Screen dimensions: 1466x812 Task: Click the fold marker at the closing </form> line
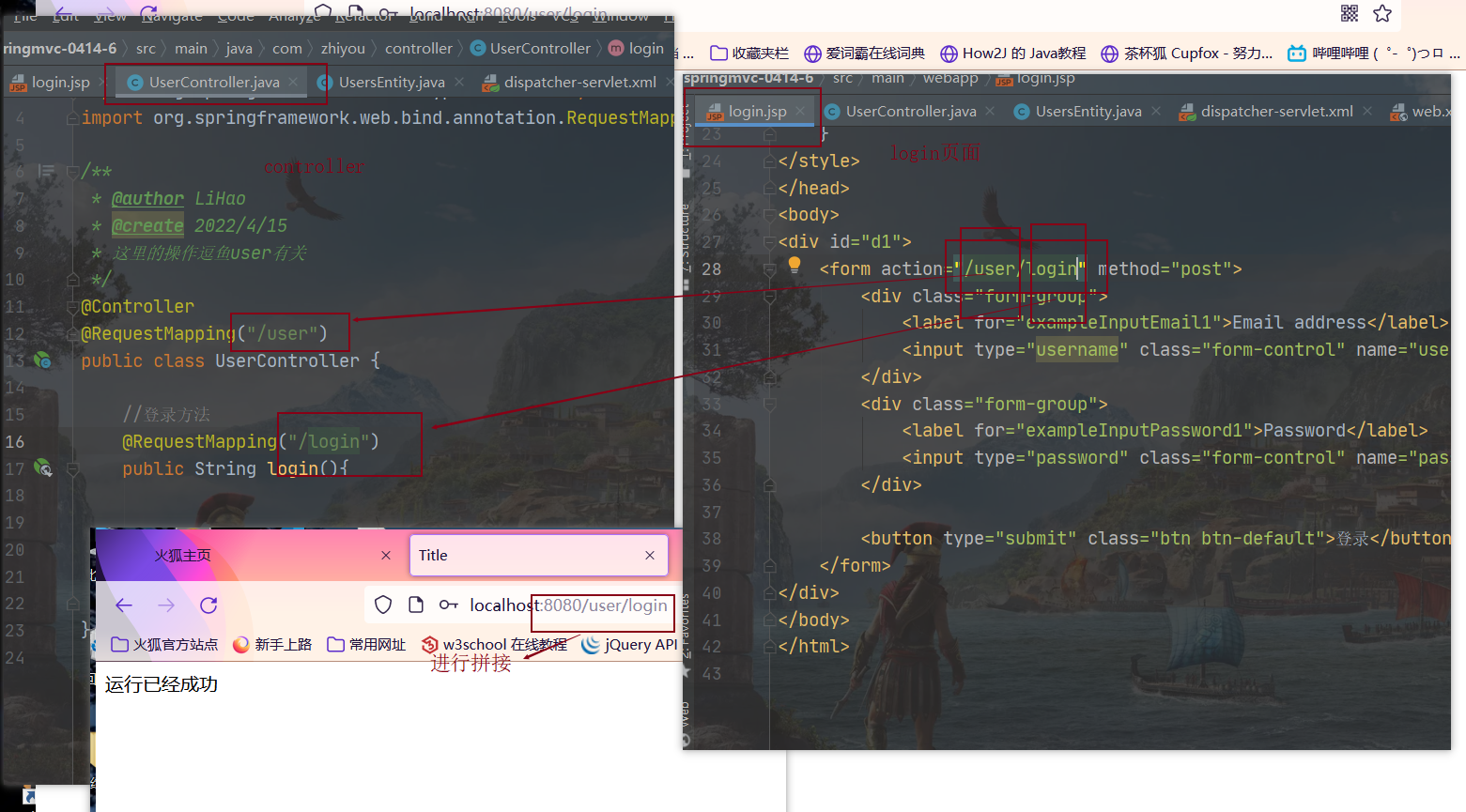(770, 566)
